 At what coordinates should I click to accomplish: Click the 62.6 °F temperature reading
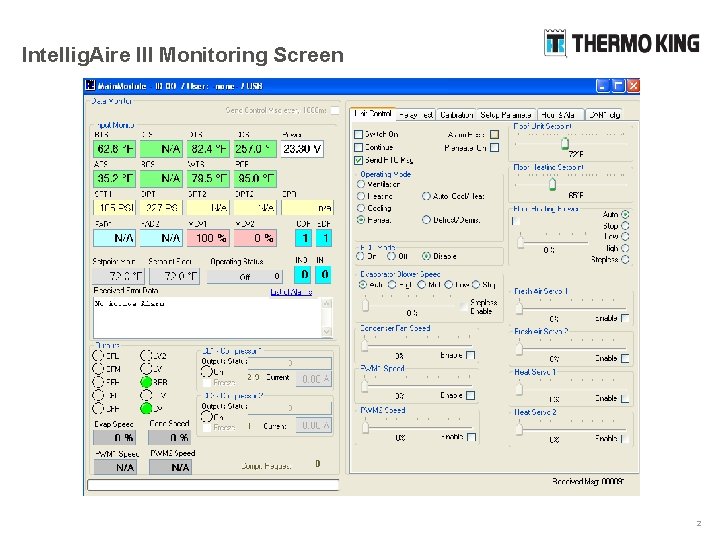click(x=115, y=149)
